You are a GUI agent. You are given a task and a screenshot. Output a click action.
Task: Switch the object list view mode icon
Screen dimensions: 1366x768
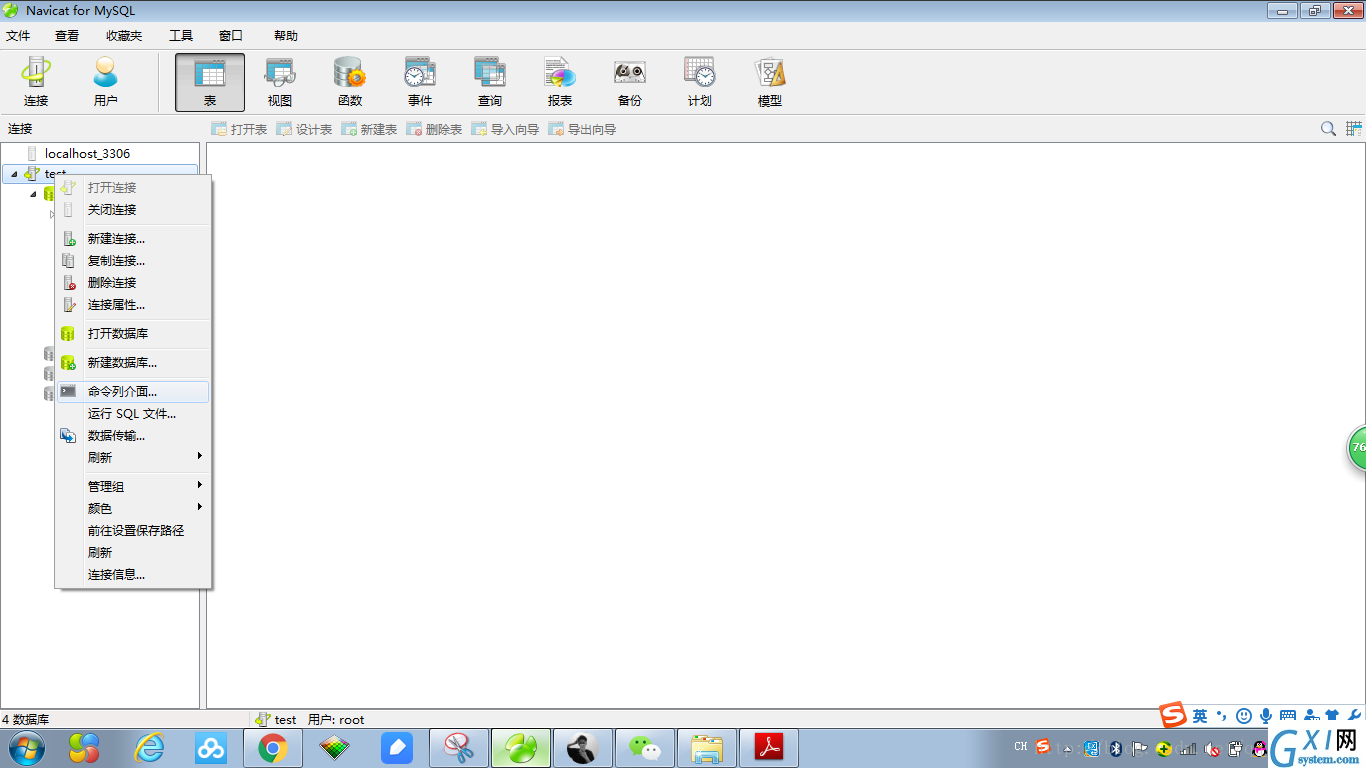pyautogui.click(x=1354, y=129)
